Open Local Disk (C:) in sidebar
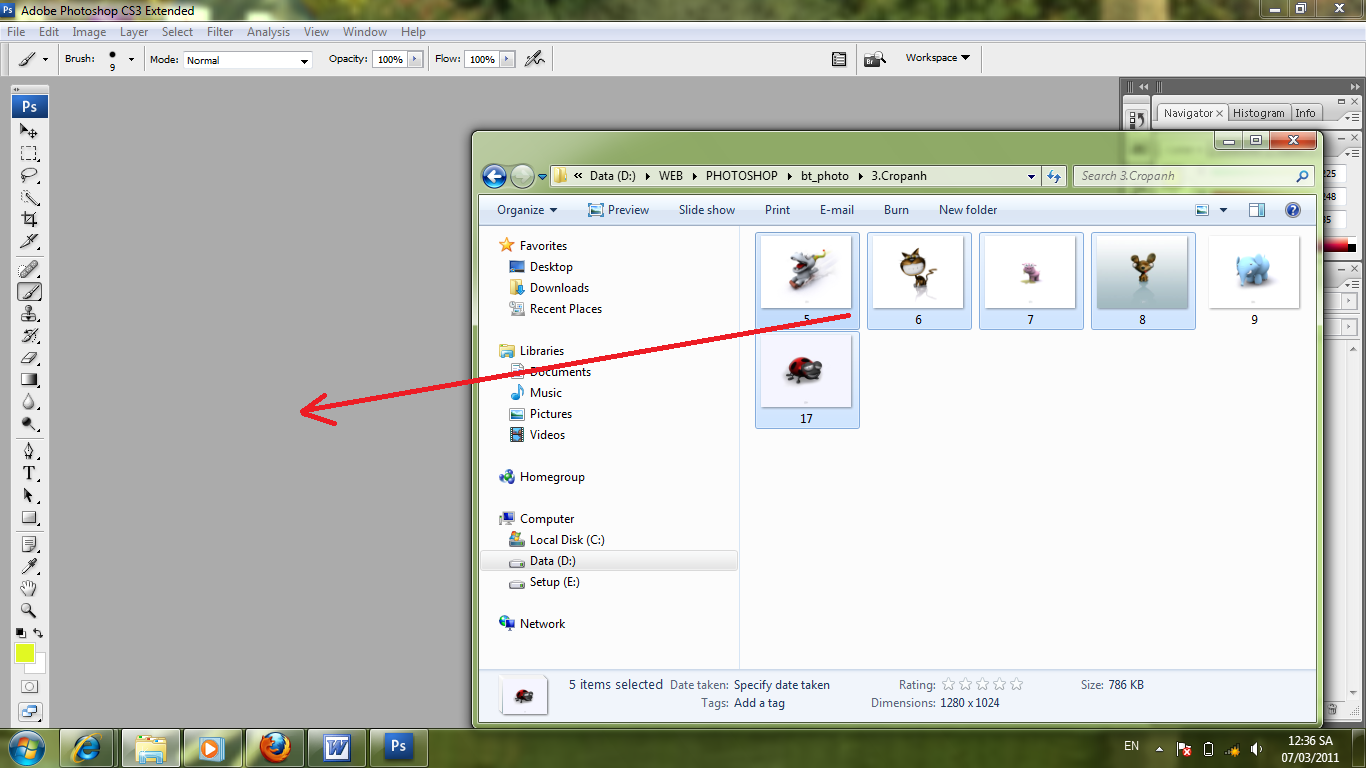 [x=567, y=540]
